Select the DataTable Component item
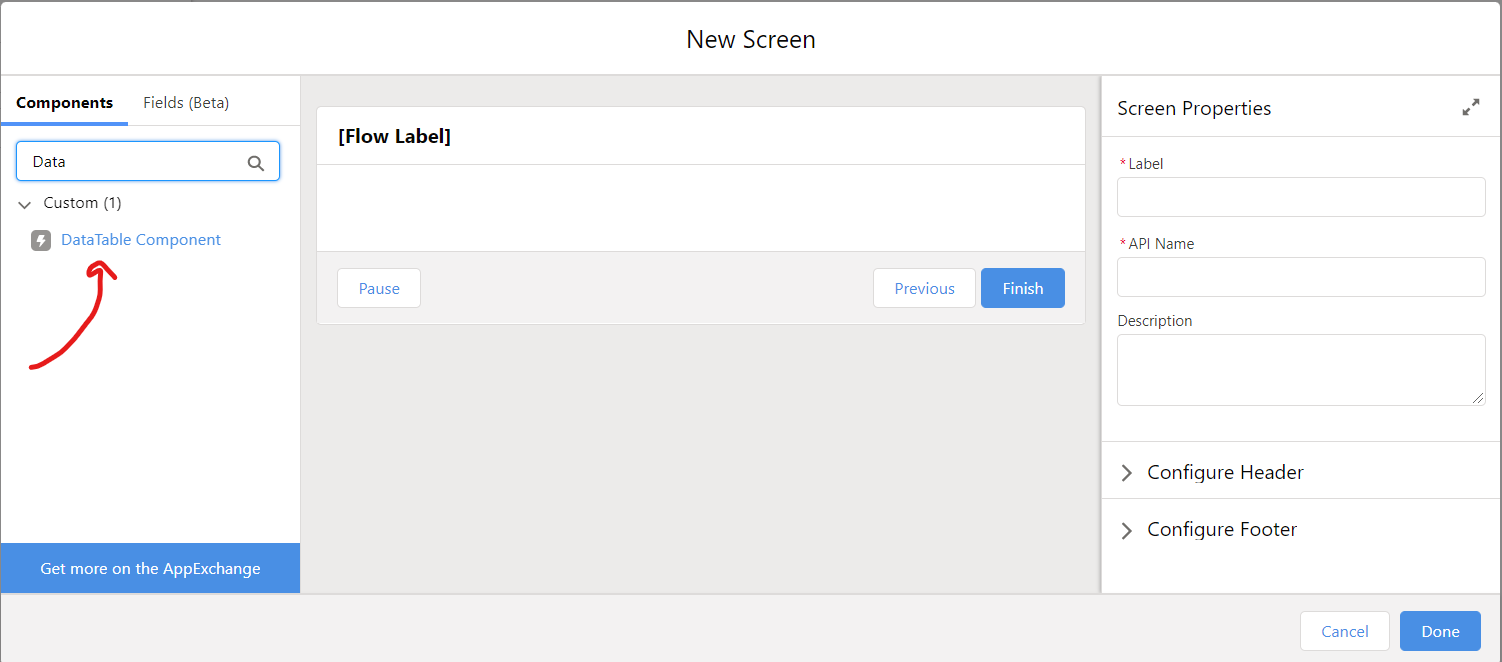The height and width of the screenshot is (662, 1502). pyautogui.click(x=141, y=240)
